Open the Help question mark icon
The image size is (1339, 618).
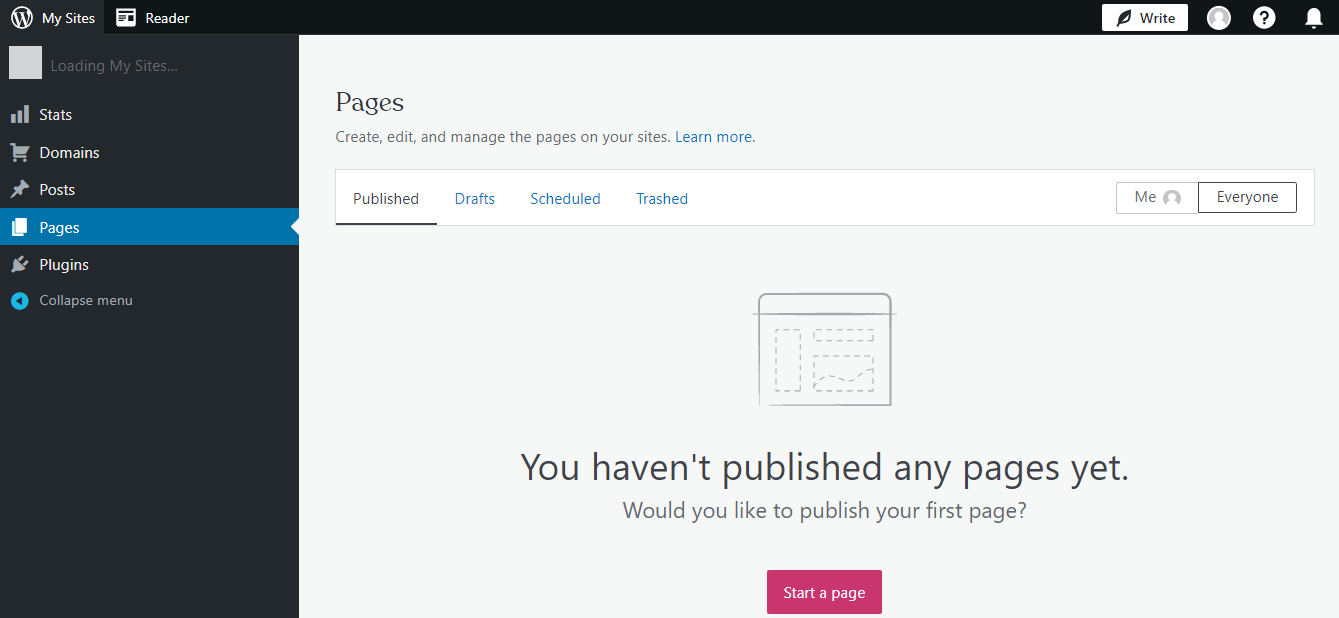[x=1264, y=18]
